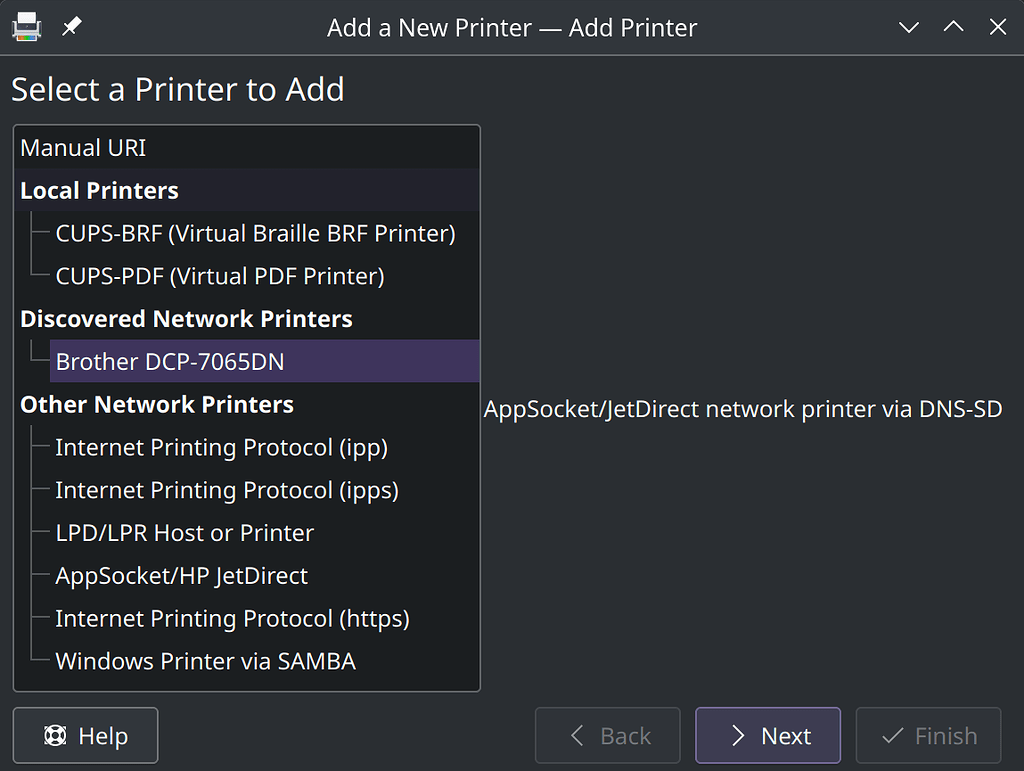Select Internet Printing Protocol (ipp)

(221, 447)
